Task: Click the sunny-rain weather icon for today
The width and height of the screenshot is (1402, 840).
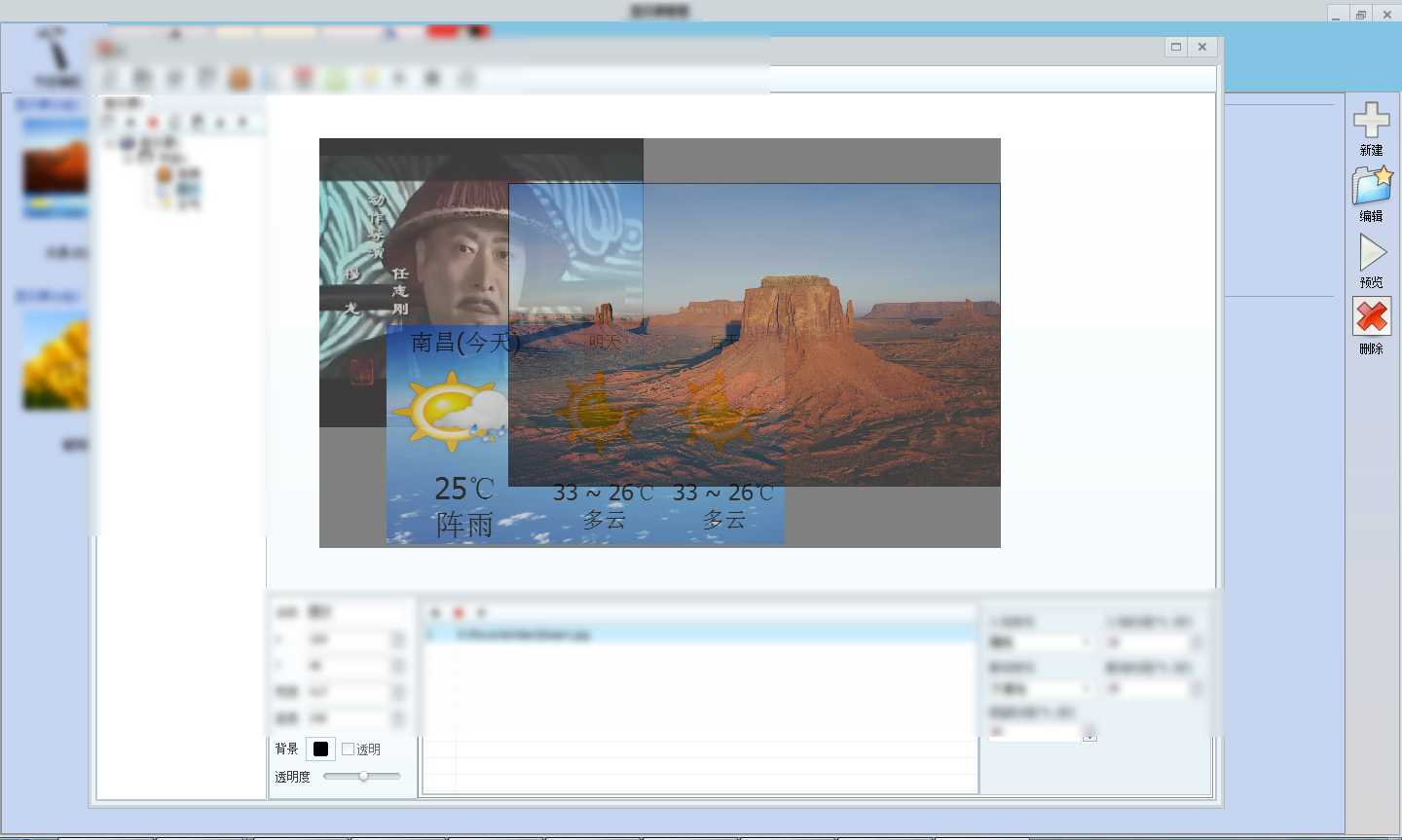Action: point(451,412)
